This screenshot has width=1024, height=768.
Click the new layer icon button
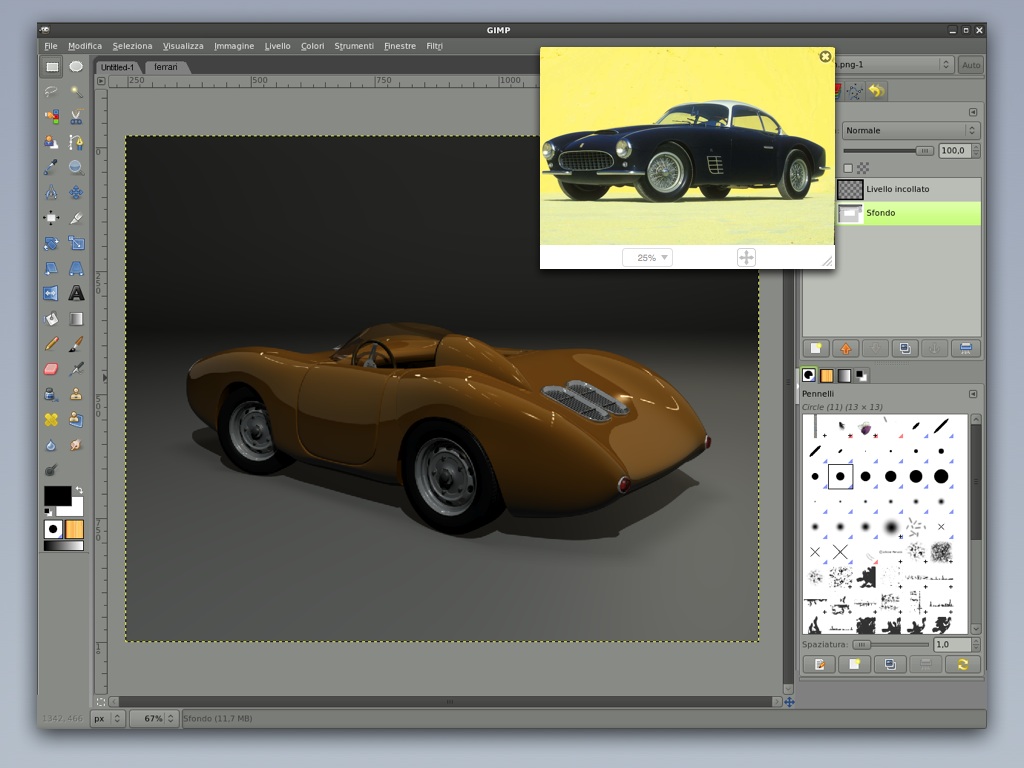pyautogui.click(x=817, y=348)
